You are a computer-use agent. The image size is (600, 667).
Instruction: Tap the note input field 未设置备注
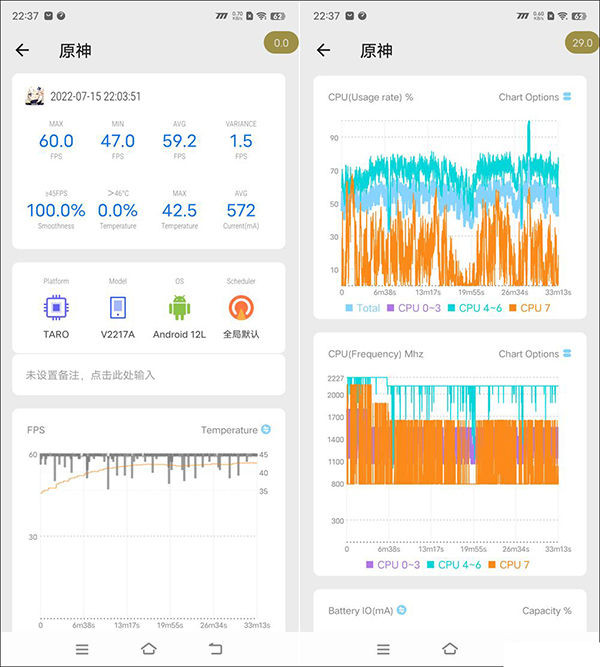[148, 375]
